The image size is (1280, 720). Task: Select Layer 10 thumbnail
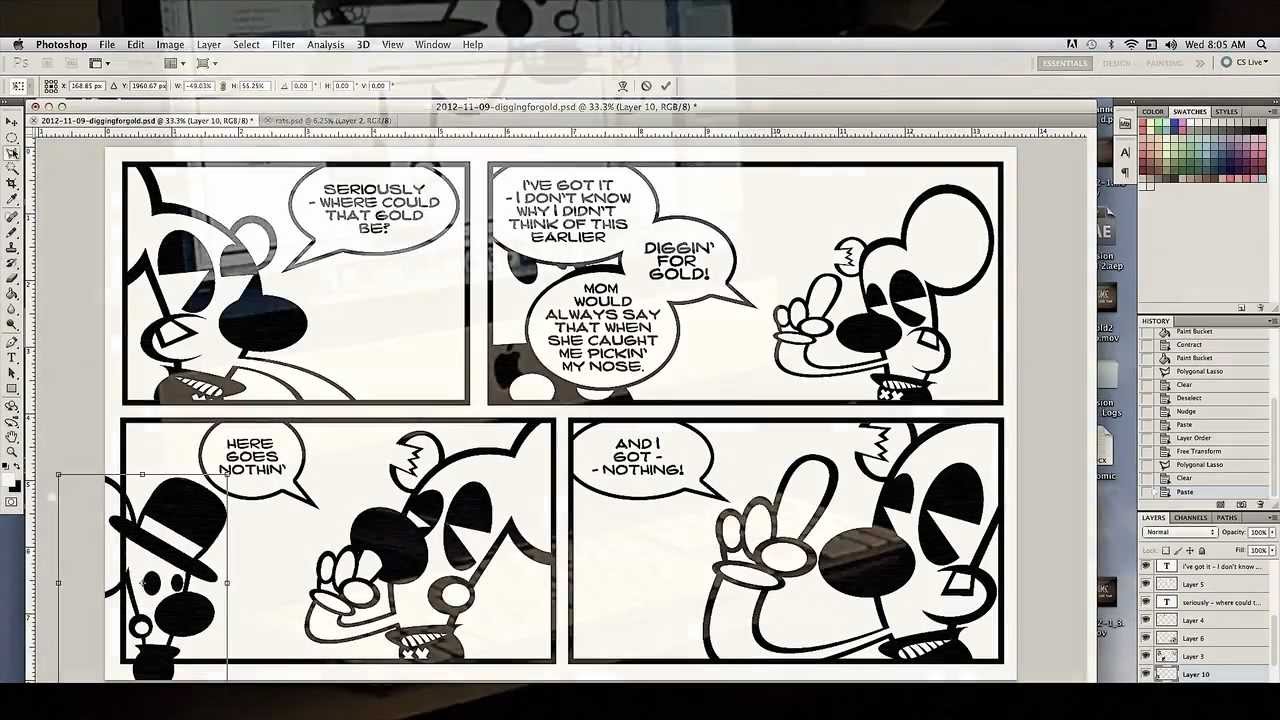1166,674
